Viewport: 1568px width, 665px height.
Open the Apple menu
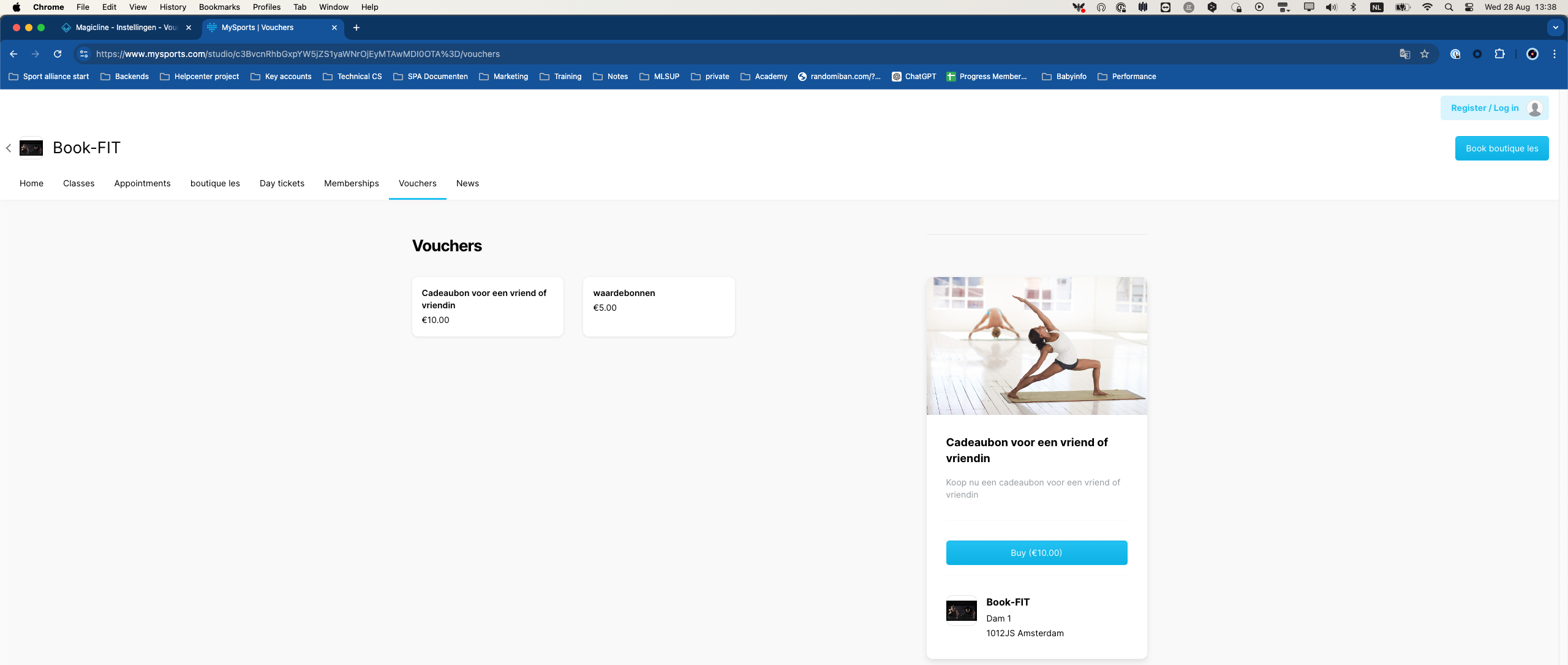tap(17, 7)
